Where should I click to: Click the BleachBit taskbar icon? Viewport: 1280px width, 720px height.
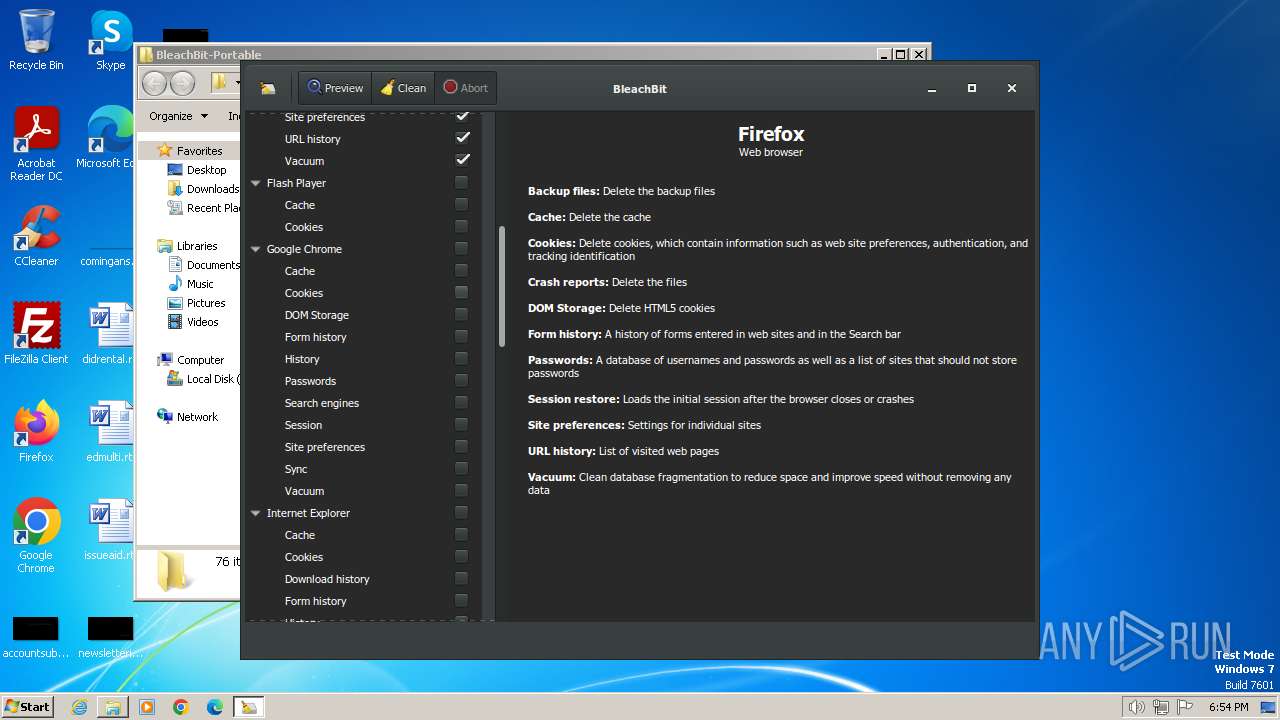point(248,707)
